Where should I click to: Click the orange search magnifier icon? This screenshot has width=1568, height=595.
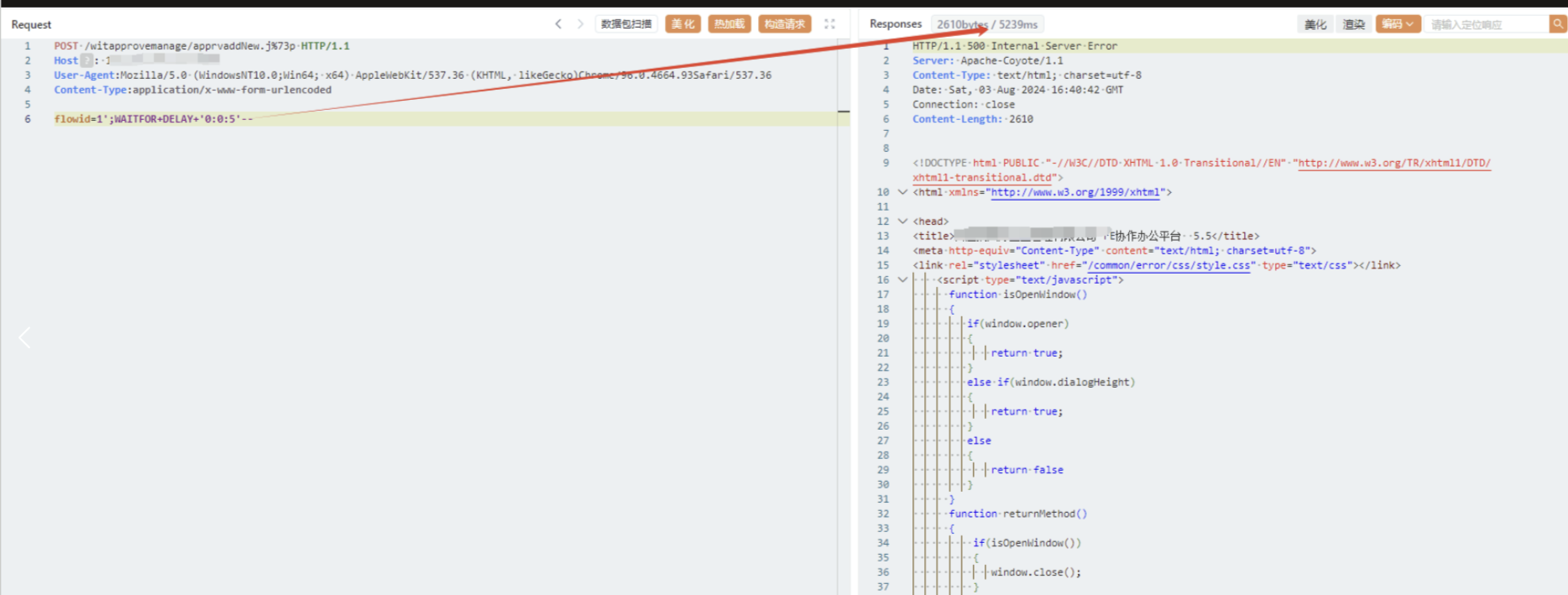[x=1558, y=24]
